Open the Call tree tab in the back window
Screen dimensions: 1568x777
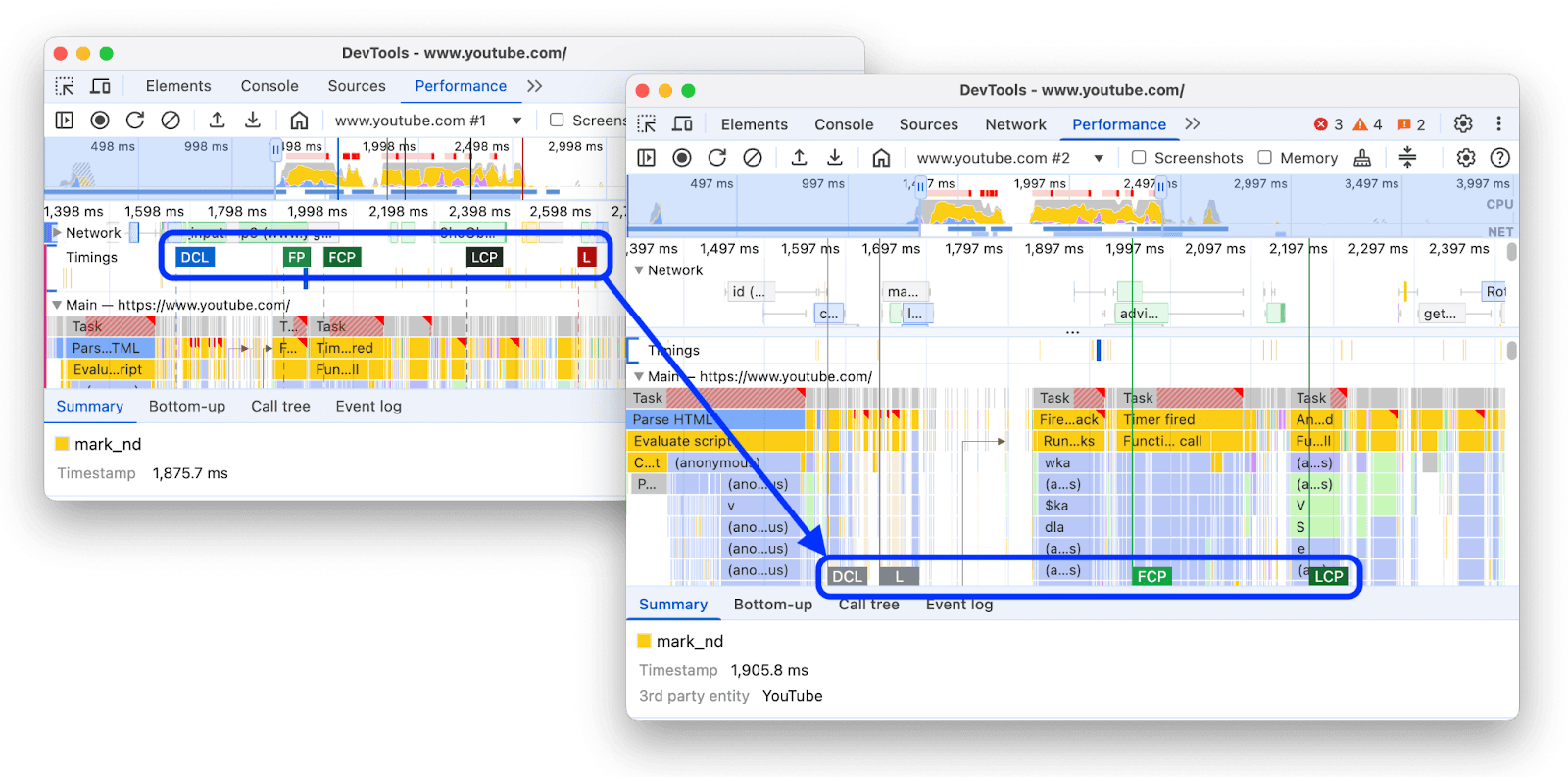pos(280,407)
